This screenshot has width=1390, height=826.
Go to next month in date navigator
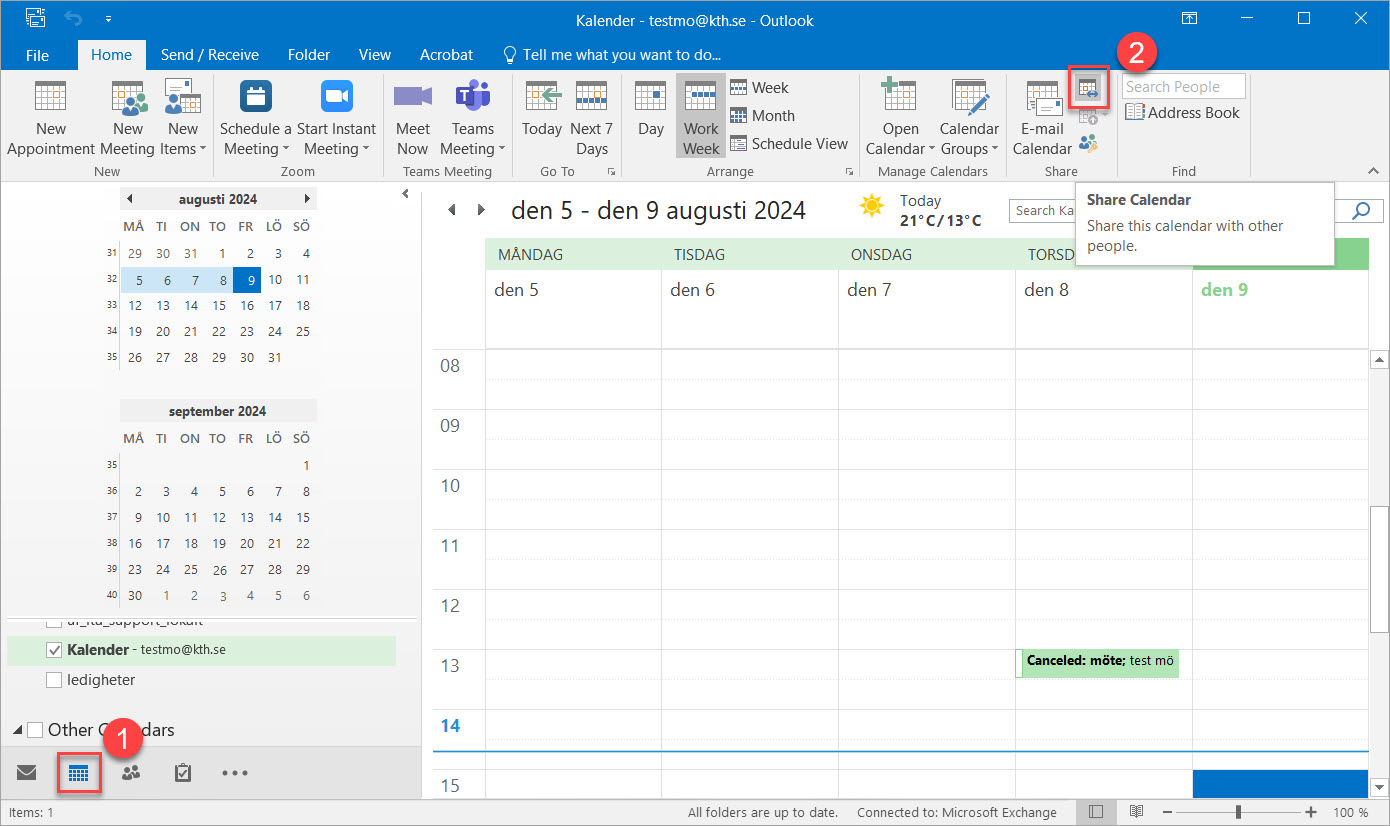307,198
